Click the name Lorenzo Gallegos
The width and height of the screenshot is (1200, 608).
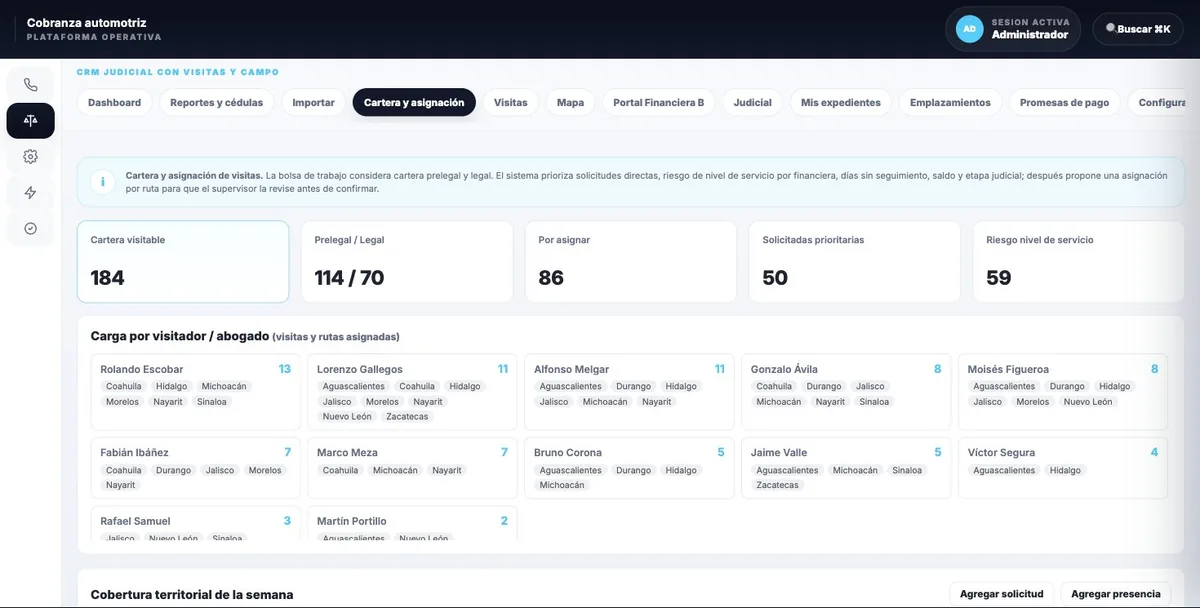(360, 369)
